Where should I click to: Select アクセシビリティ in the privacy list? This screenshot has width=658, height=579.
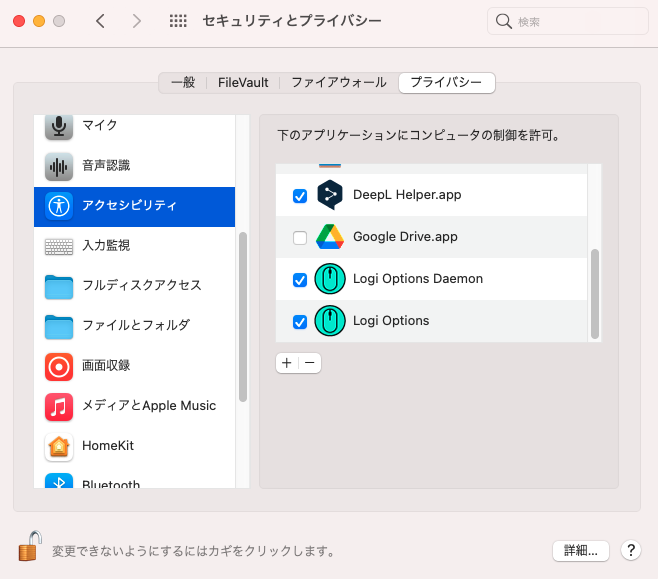click(x=134, y=207)
